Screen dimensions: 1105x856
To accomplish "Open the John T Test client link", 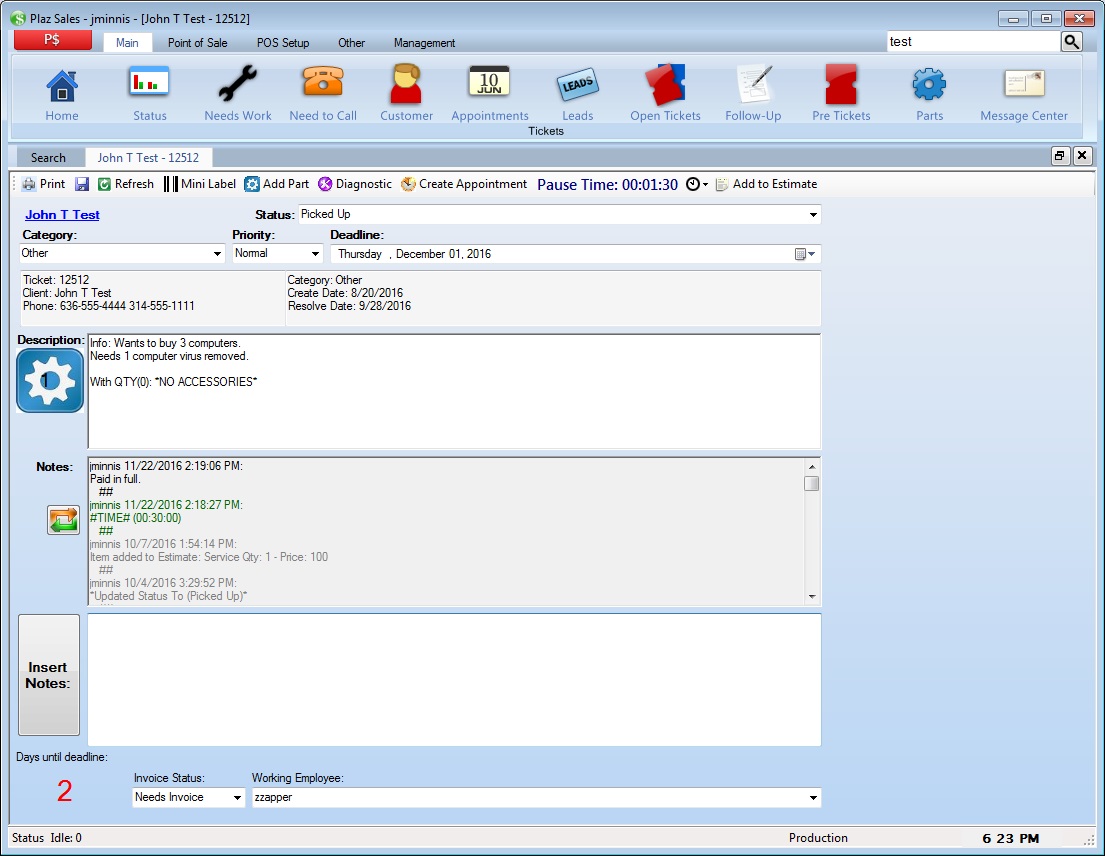I will pos(62,215).
